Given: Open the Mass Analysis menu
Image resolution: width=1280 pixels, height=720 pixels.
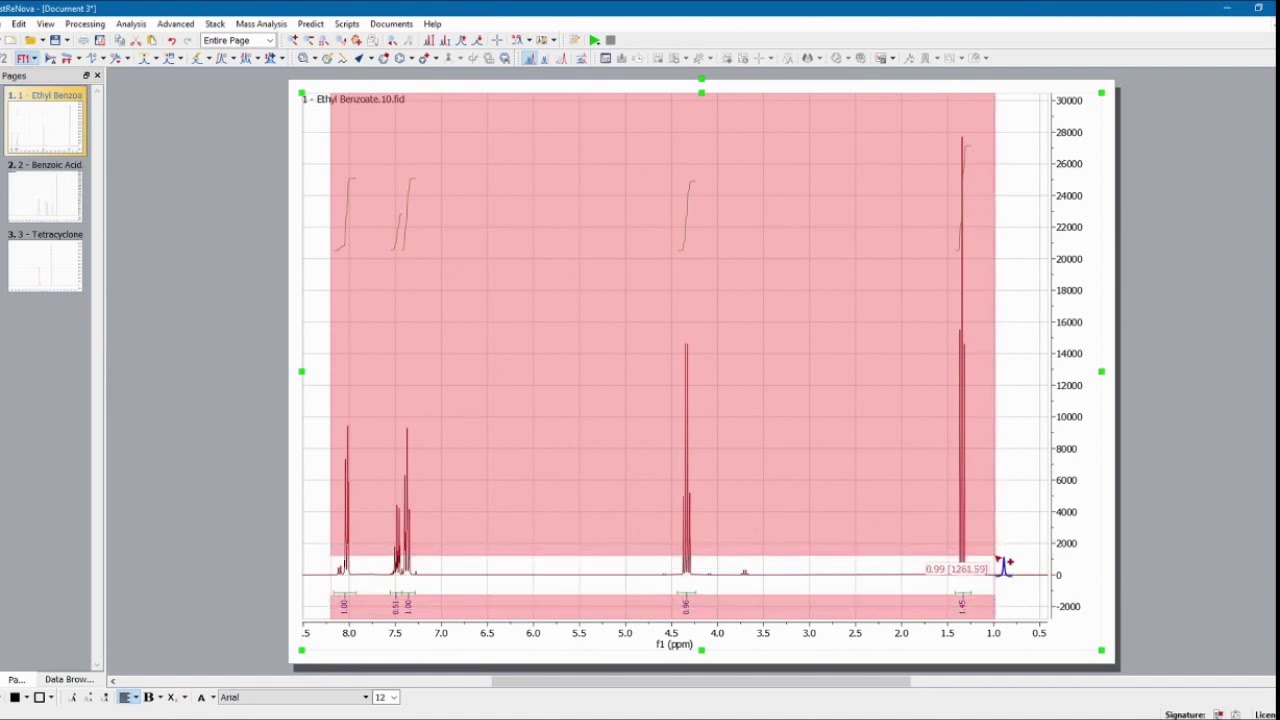Looking at the screenshot, I should click(261, 24).
